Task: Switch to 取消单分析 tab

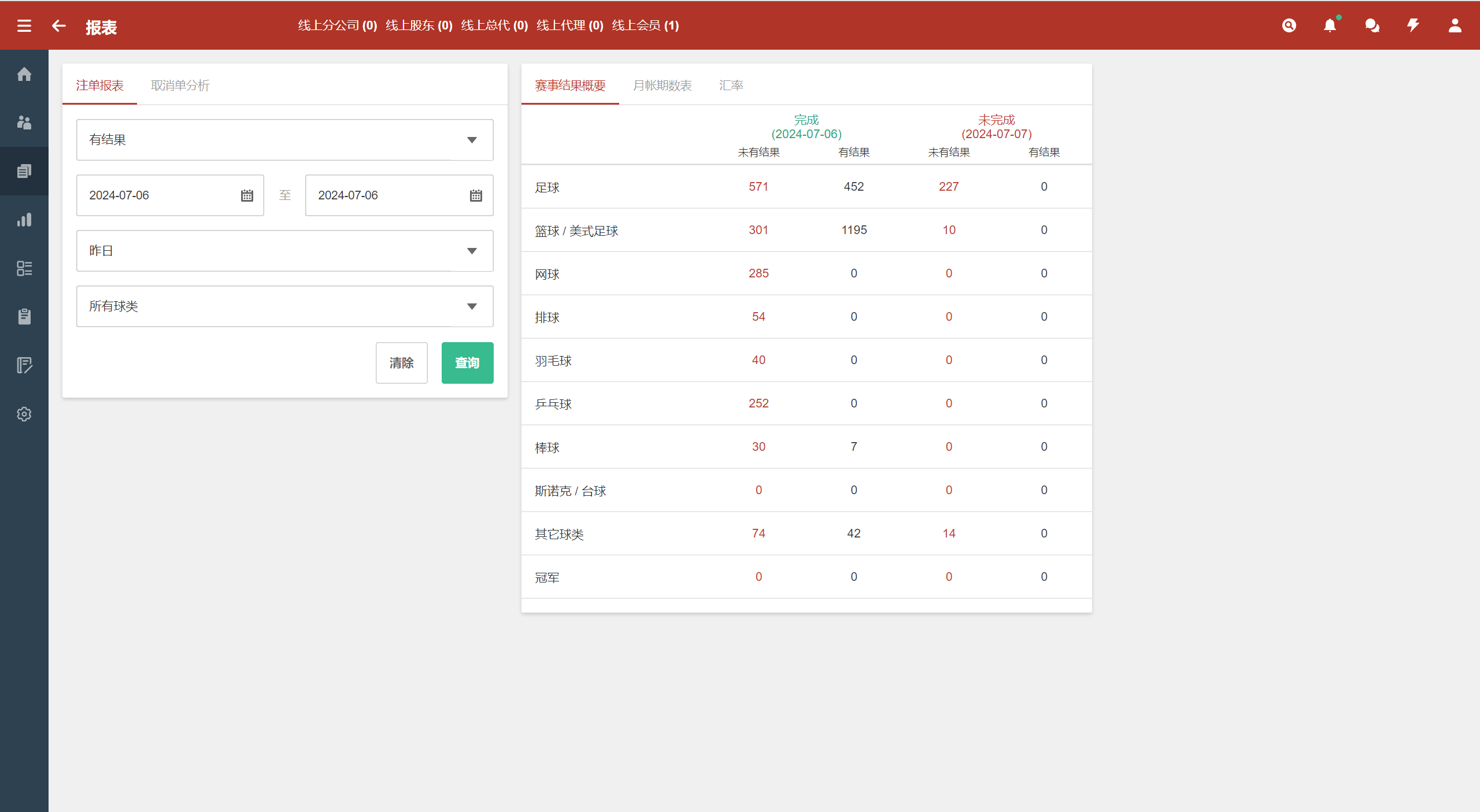Action: 180,86
